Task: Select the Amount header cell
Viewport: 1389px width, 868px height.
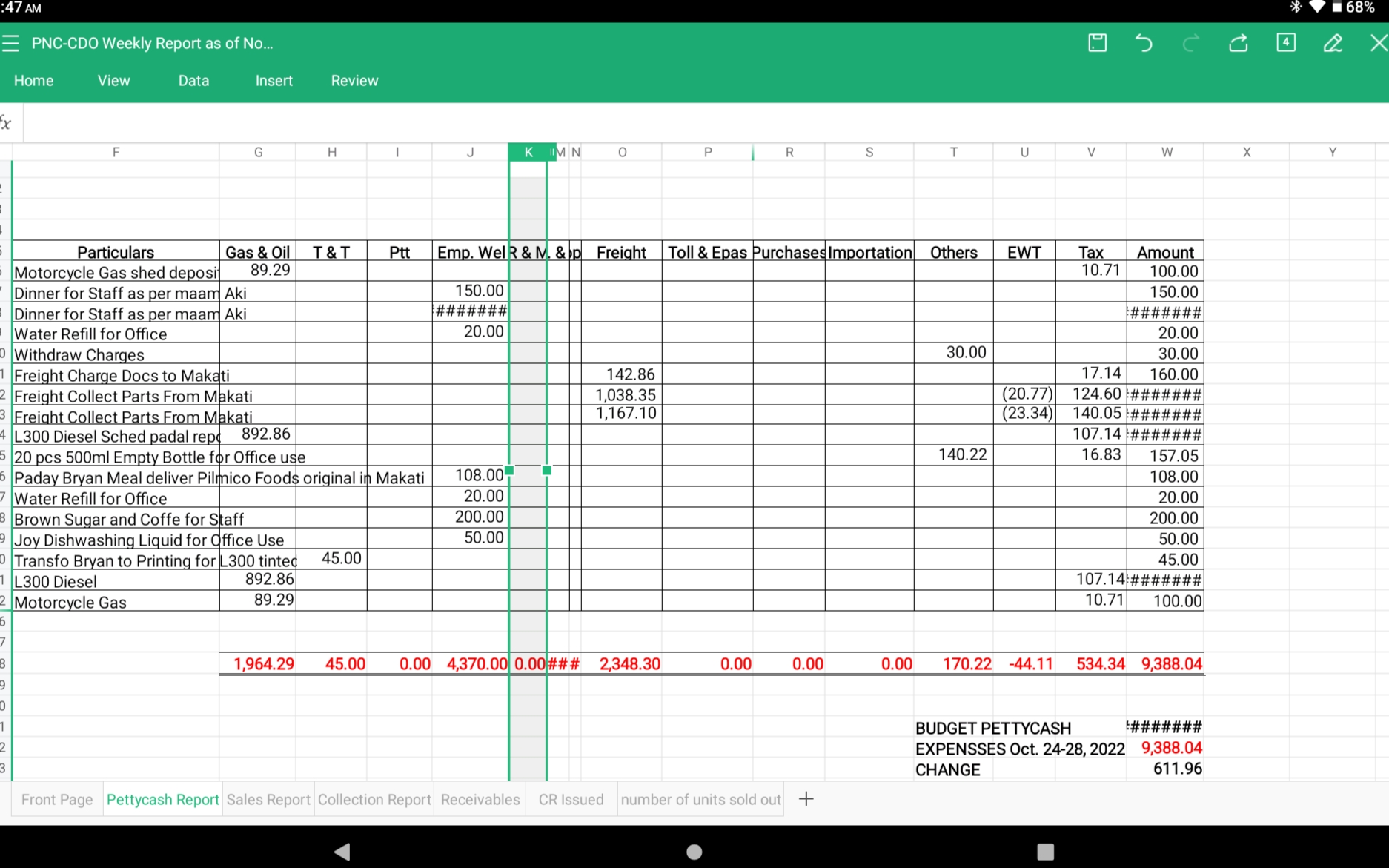Action: coord(1165,252)
